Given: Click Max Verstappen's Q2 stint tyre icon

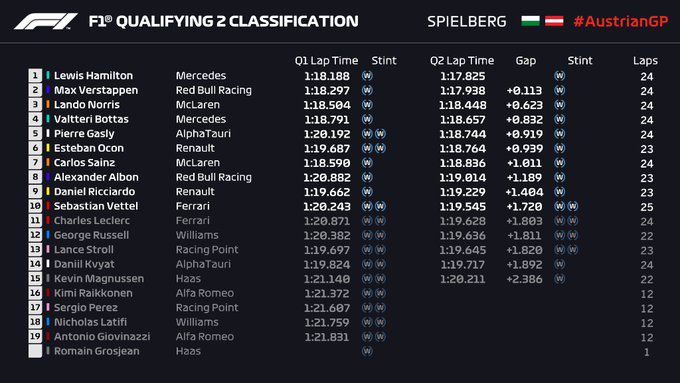Looking at the screenshot, I should (559, 90).
